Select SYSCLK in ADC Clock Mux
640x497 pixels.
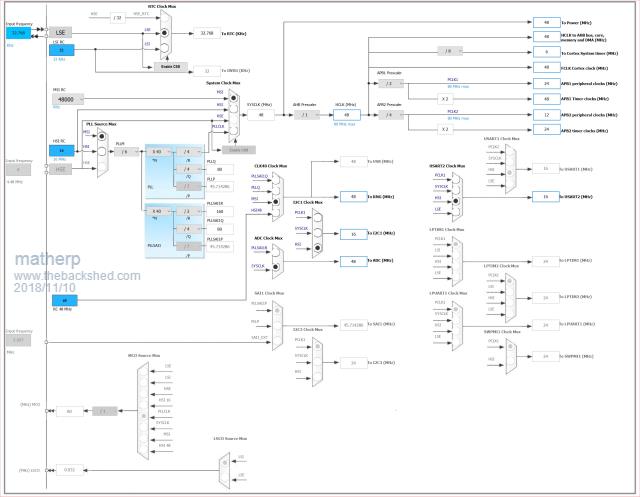pos(277,266)
